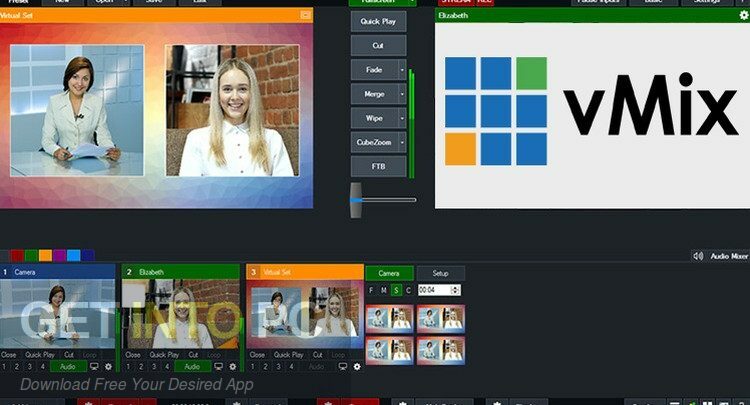
Task: Open gear settings for Virtual Set input
Action: (357, 367)
